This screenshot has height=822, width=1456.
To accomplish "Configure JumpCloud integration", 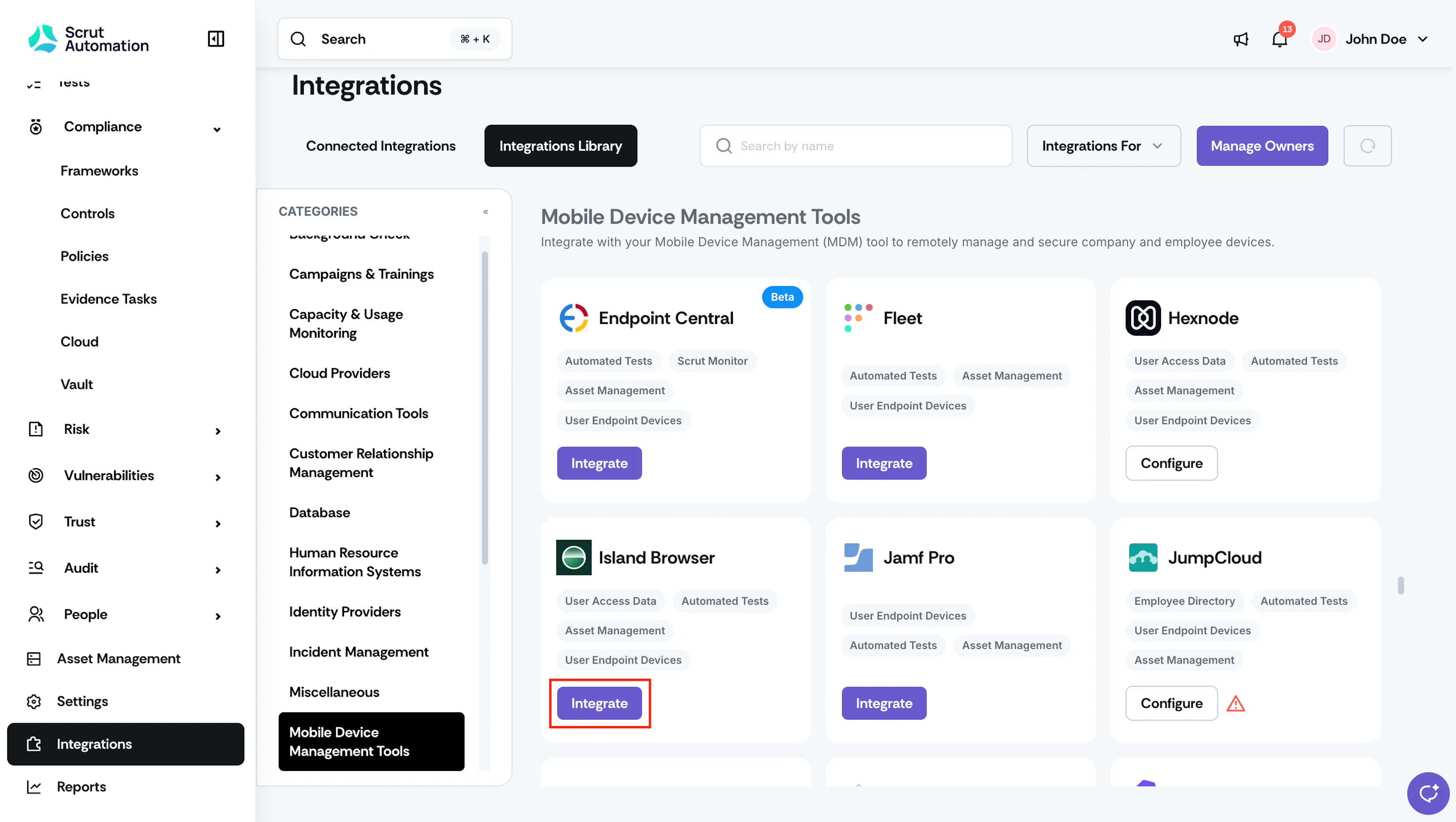I will (1171, 703).
